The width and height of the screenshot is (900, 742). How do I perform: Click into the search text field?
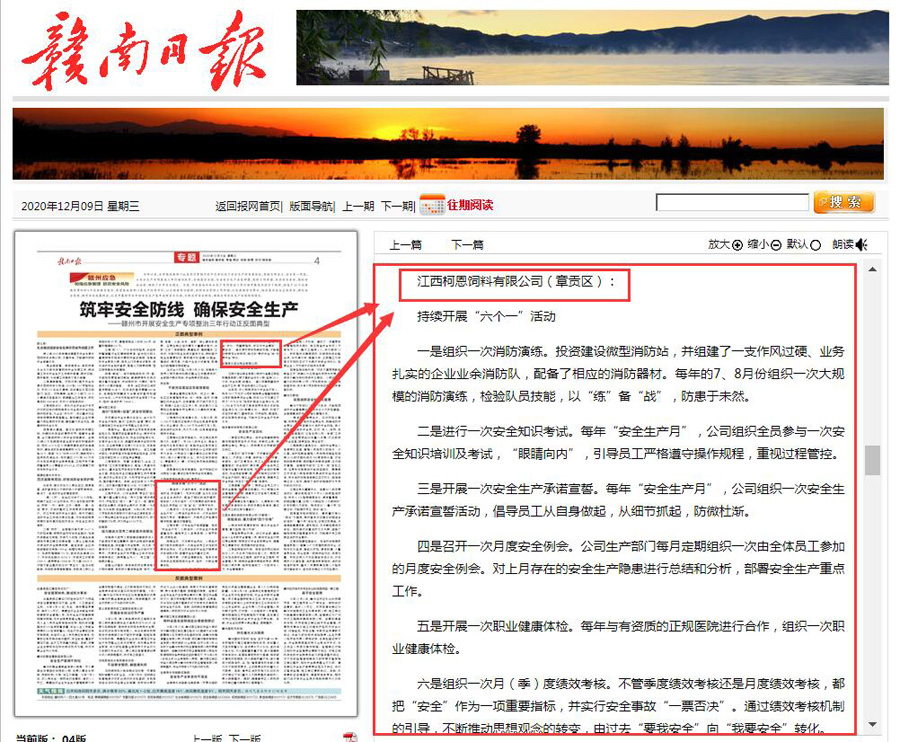(732, 202)
